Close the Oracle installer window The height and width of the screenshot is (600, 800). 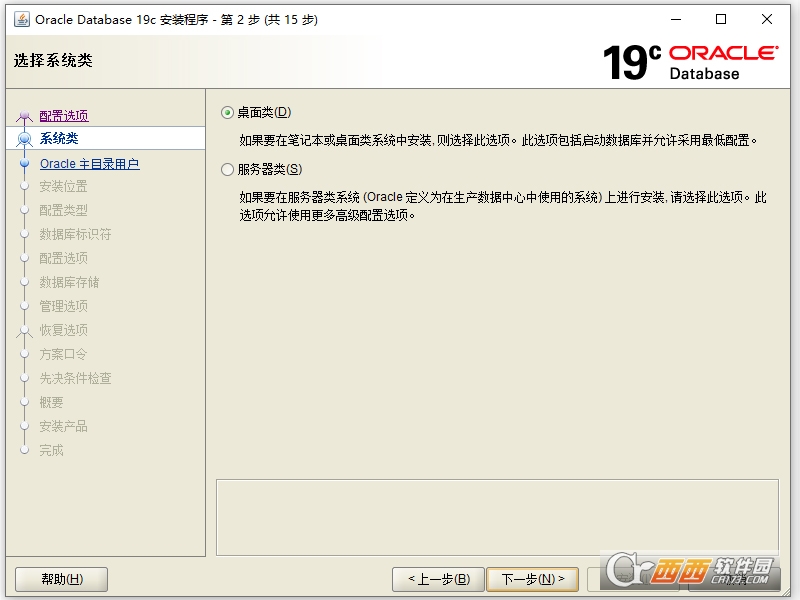(x=766, y=19)
